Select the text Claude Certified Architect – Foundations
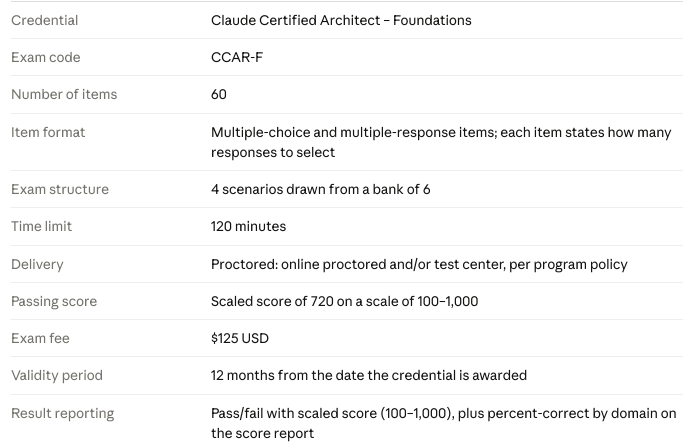The height and width of the screenshot is (447, 688). point(341,20)
